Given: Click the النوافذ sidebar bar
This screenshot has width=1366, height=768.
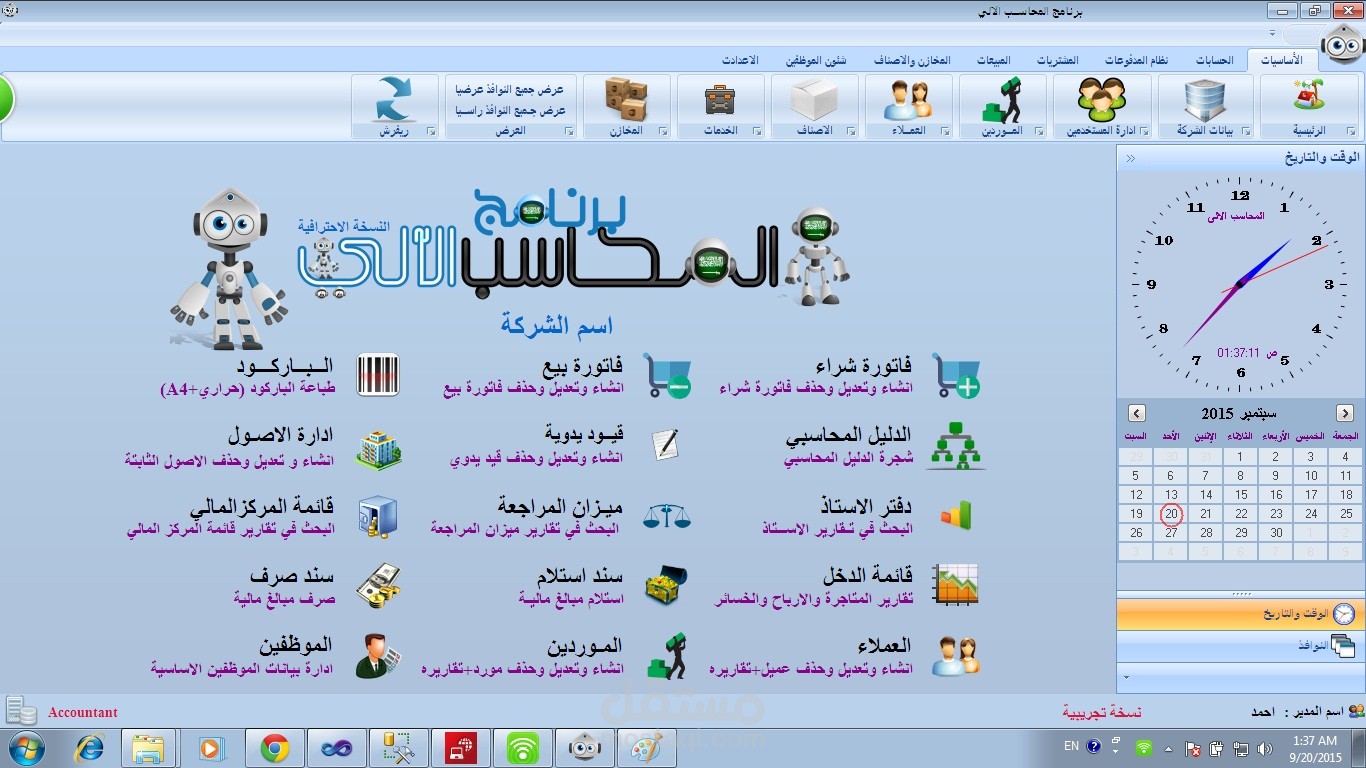Looking at the screenshot, I should pos(1238,645).
